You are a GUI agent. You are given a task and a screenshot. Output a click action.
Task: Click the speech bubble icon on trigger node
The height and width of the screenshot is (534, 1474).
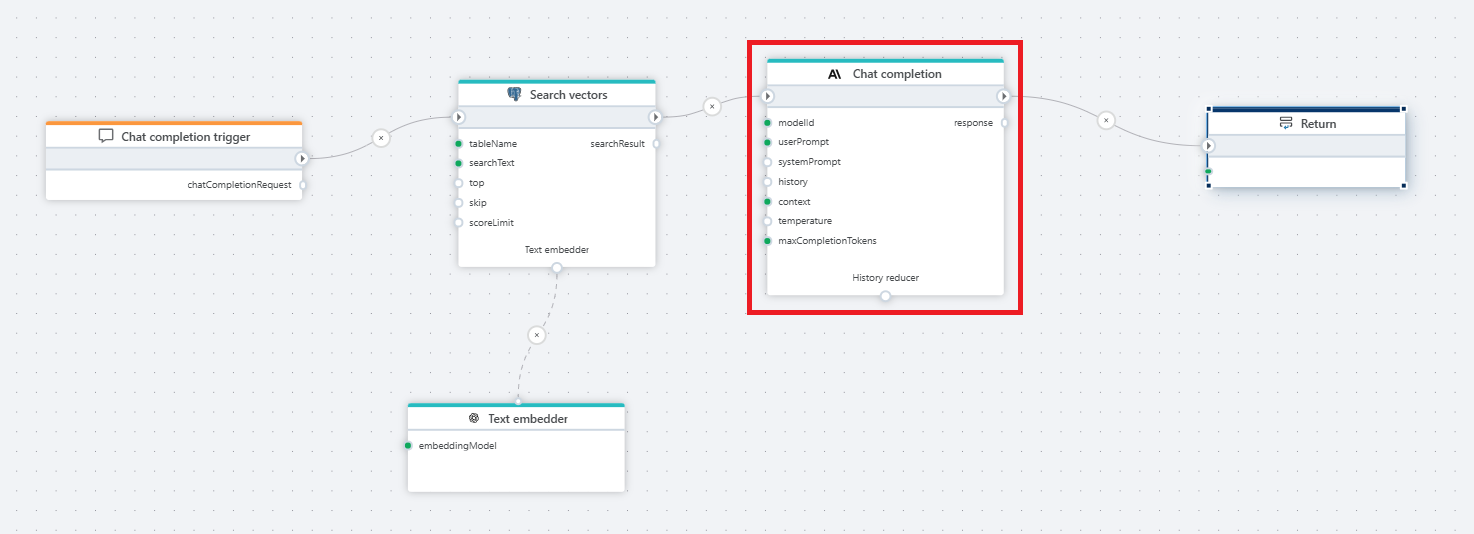(x=106, y=136)
